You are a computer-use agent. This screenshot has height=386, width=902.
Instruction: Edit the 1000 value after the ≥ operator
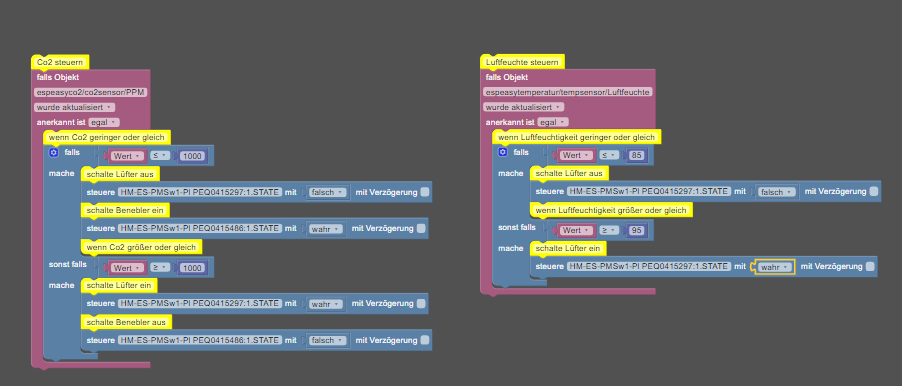click(193, 267)
